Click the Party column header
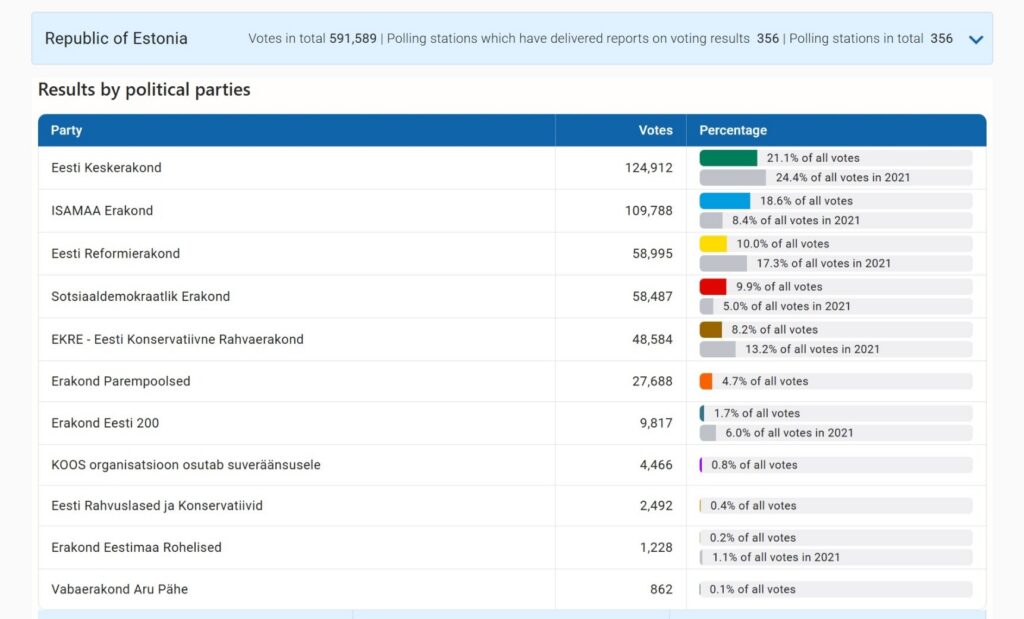Viewport: 1024px width, 619px height. point(67,130)
